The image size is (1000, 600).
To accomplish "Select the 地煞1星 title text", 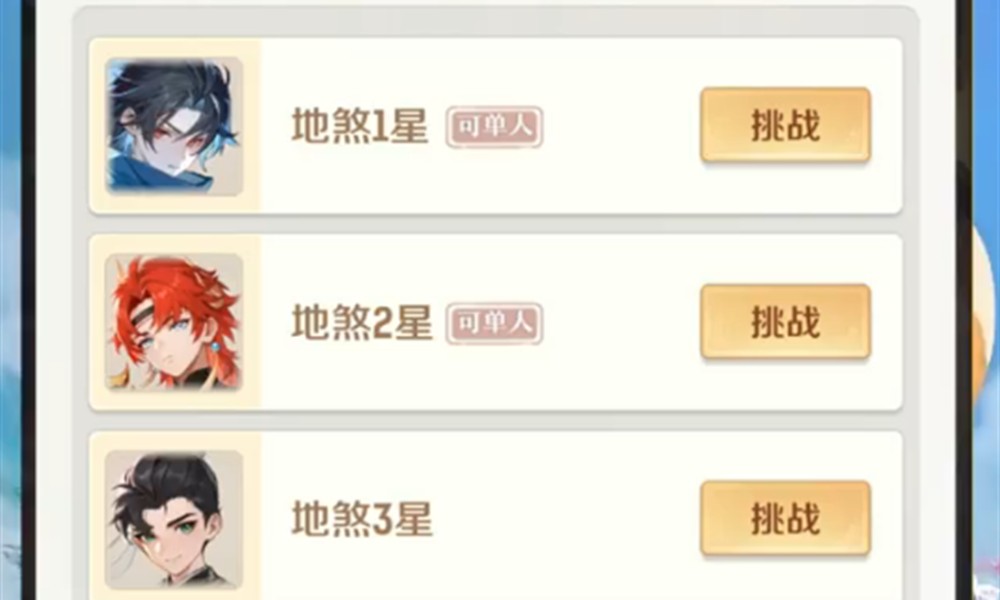I will 360,126.
